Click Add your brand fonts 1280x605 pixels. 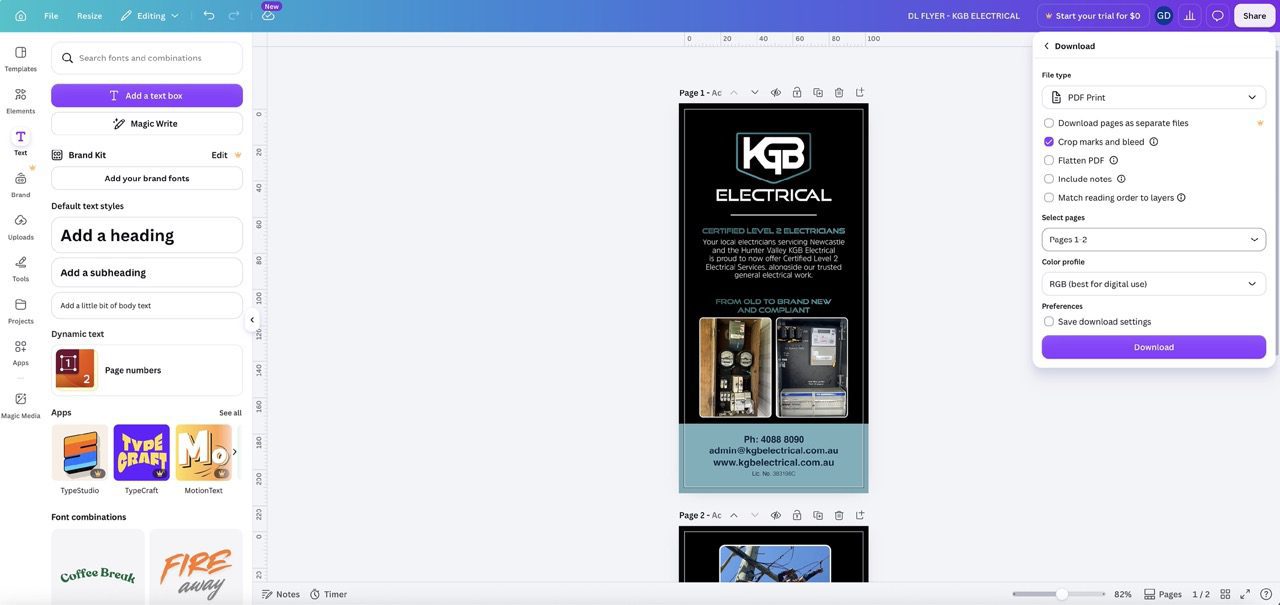(x=147, y=179)
